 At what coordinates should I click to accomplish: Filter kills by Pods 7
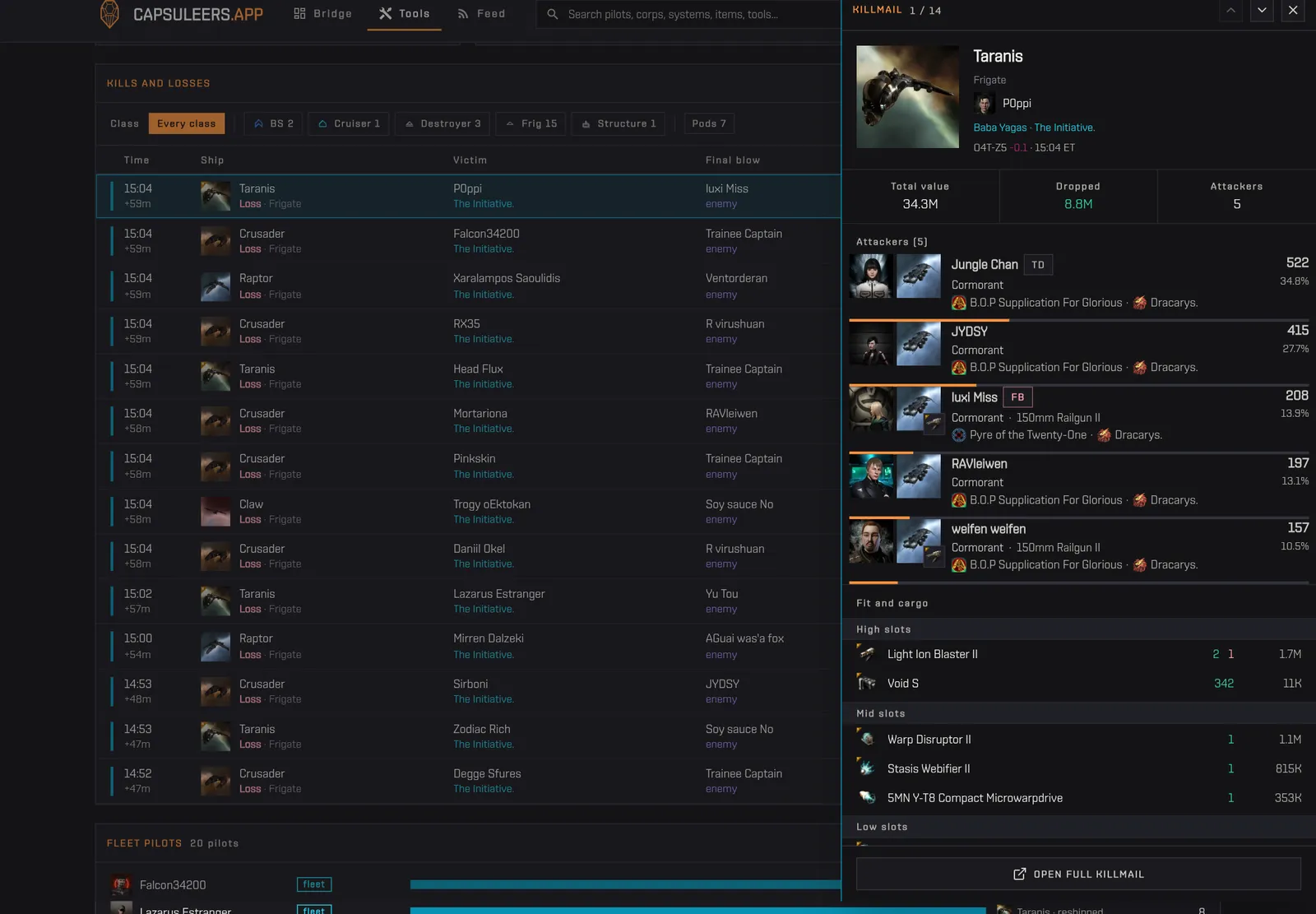point(709,123)
